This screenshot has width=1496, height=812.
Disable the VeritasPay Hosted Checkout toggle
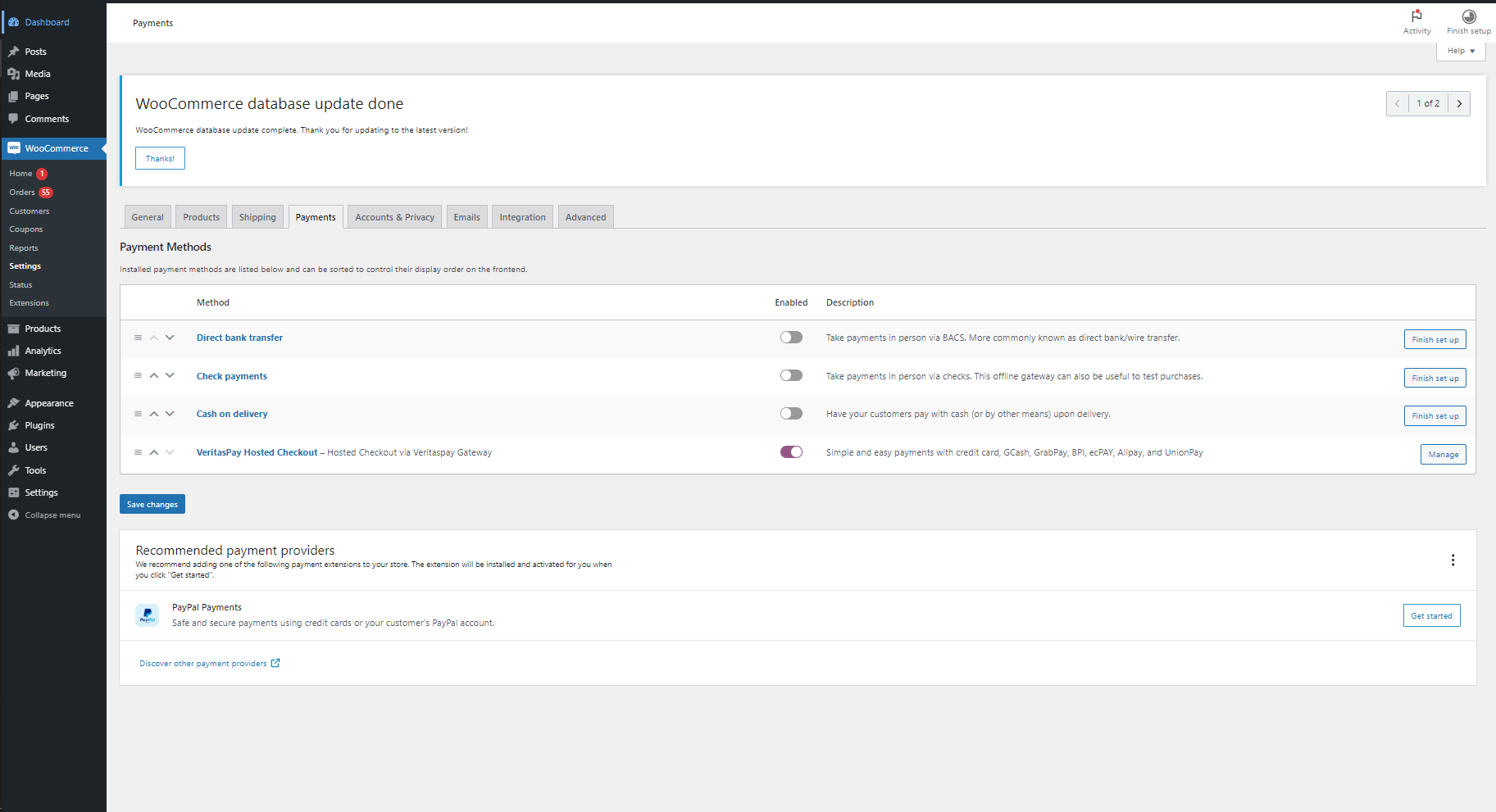pos(791,452)
